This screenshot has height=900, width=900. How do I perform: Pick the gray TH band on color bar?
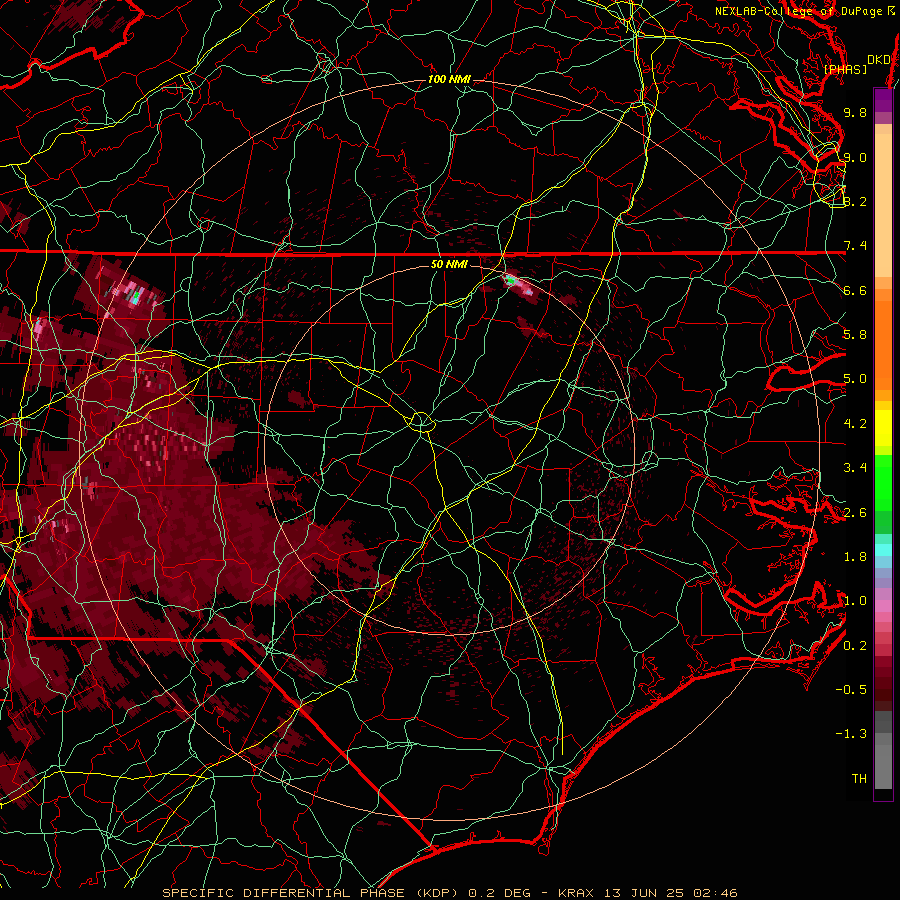point(883,763)
